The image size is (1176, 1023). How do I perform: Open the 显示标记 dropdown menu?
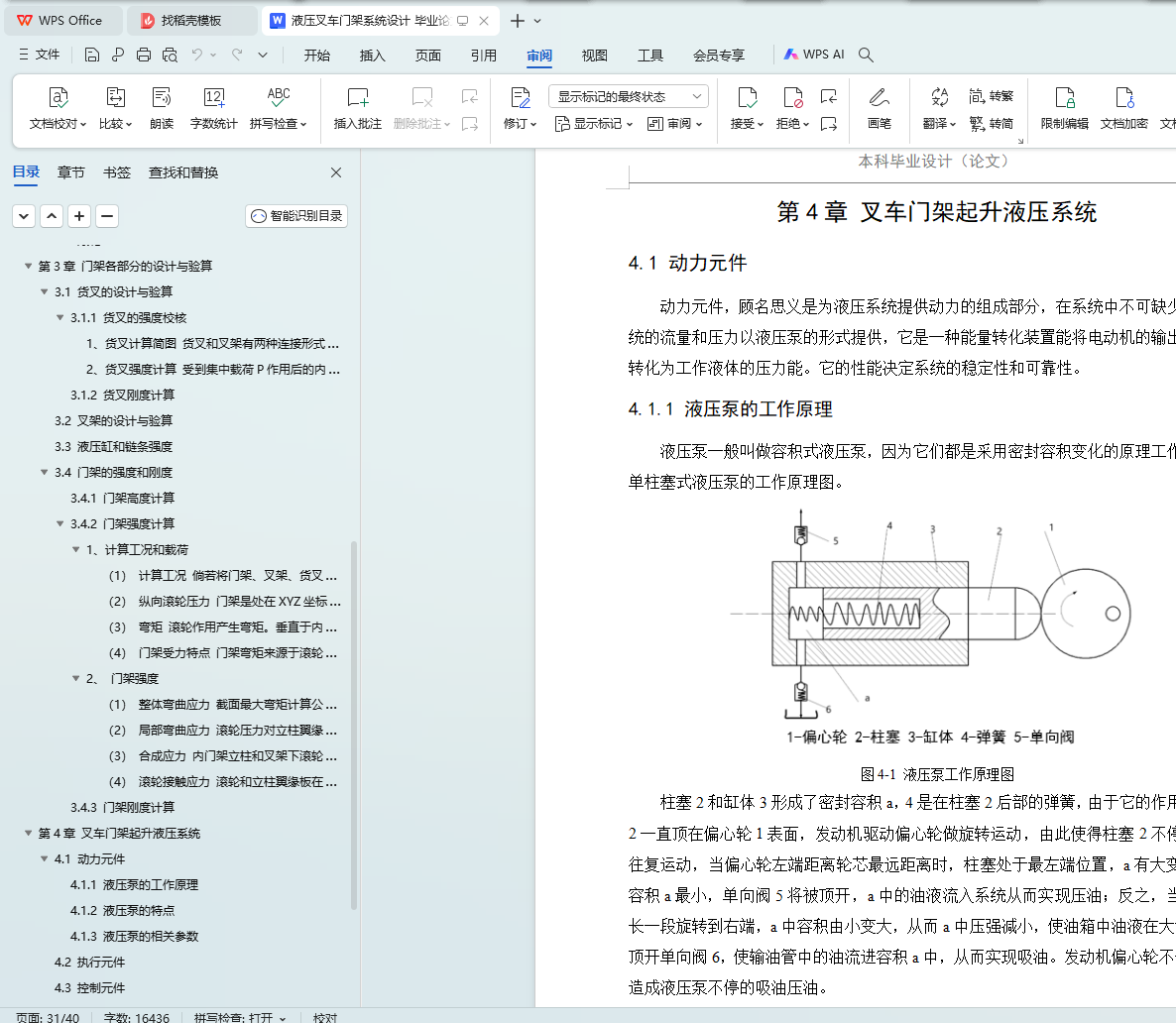[x=594, y=124]
